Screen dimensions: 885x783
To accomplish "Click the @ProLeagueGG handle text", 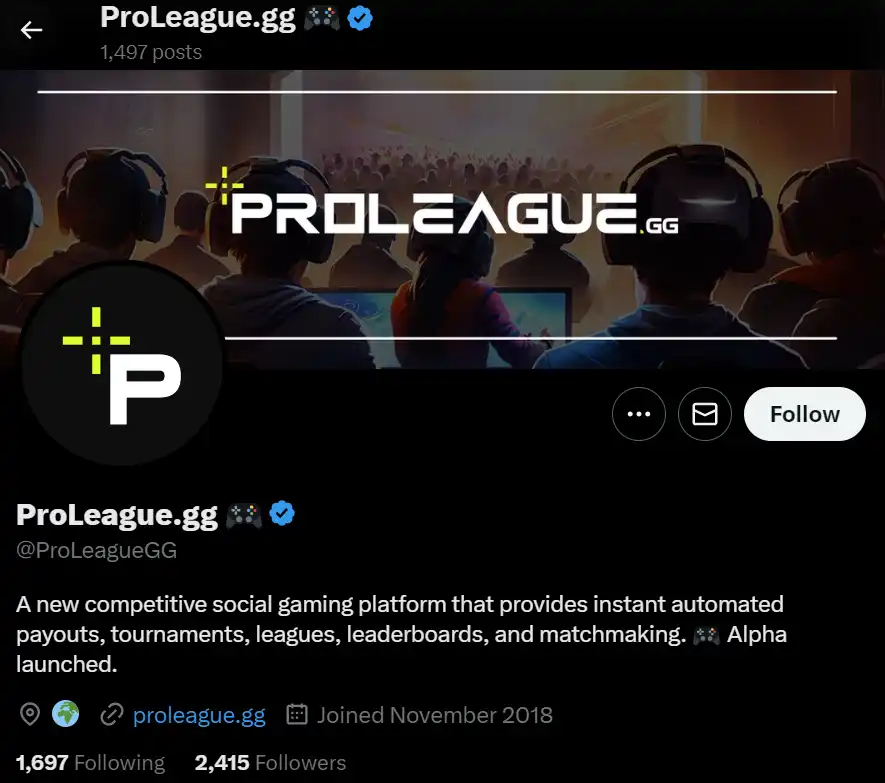I will pyautogui.click(x=97, y=550).
